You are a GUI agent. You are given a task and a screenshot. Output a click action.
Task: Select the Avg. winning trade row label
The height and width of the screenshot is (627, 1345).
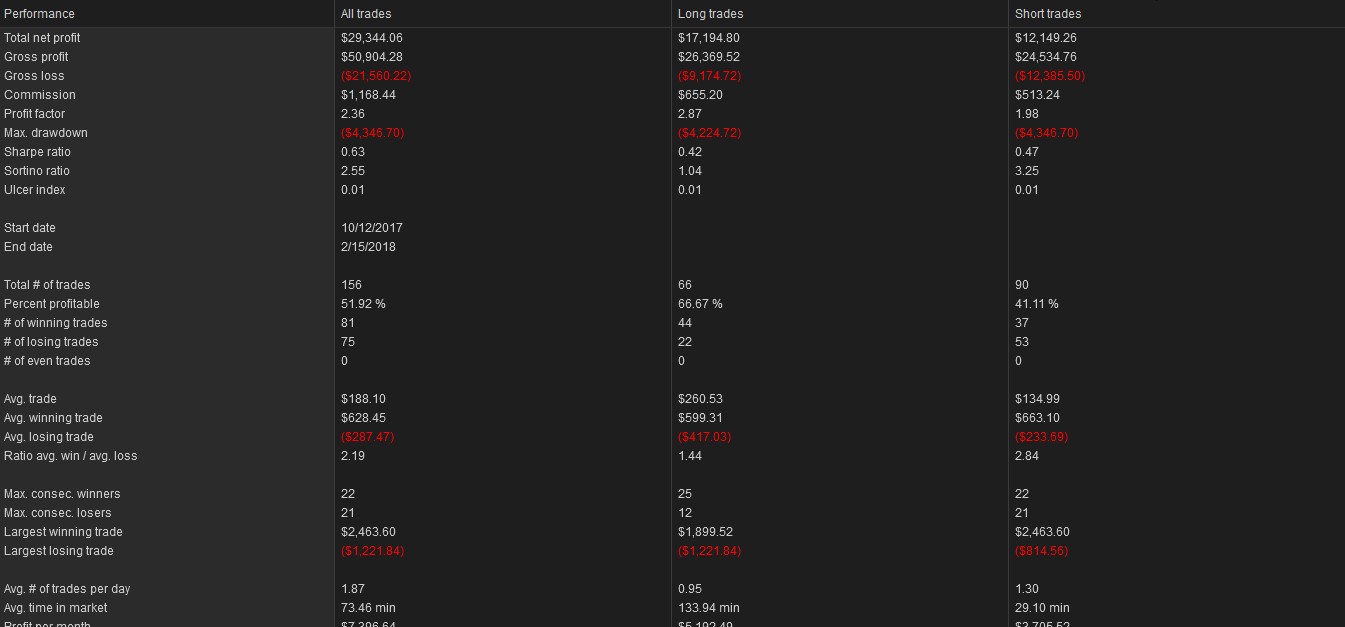click(53, 418)
